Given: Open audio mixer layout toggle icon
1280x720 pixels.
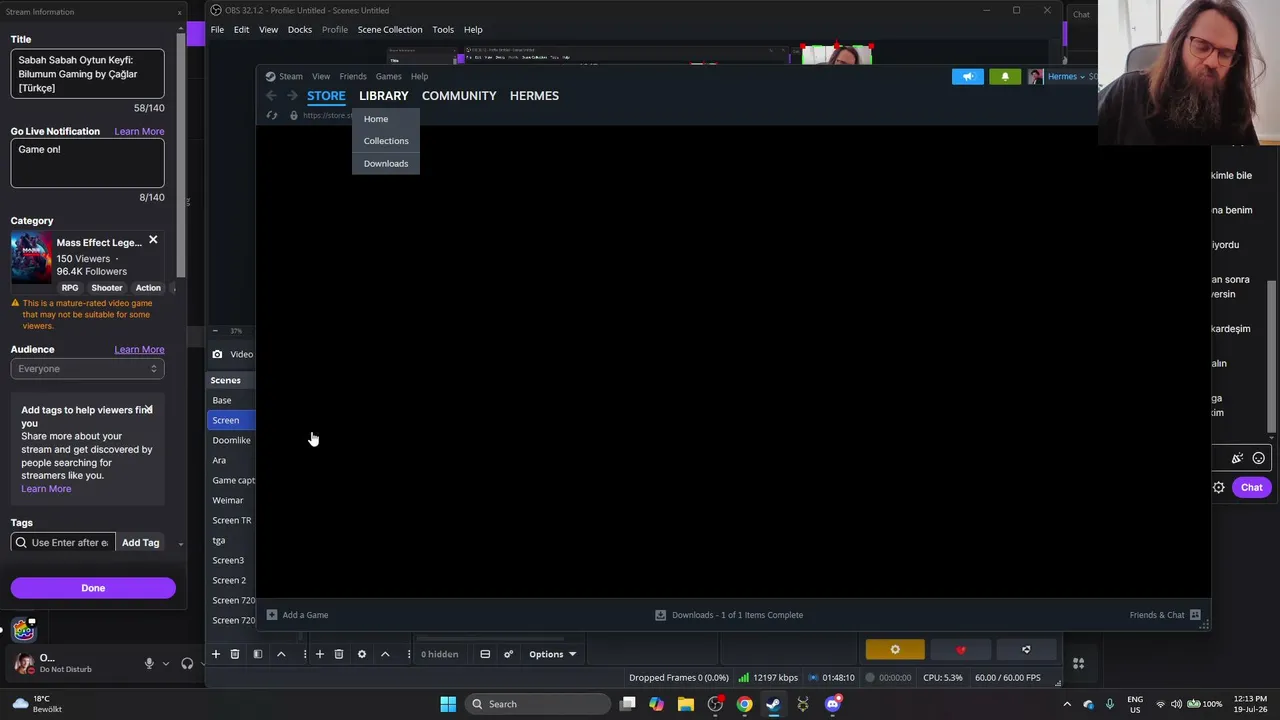Looking at the screenshot, I should 485,654.
